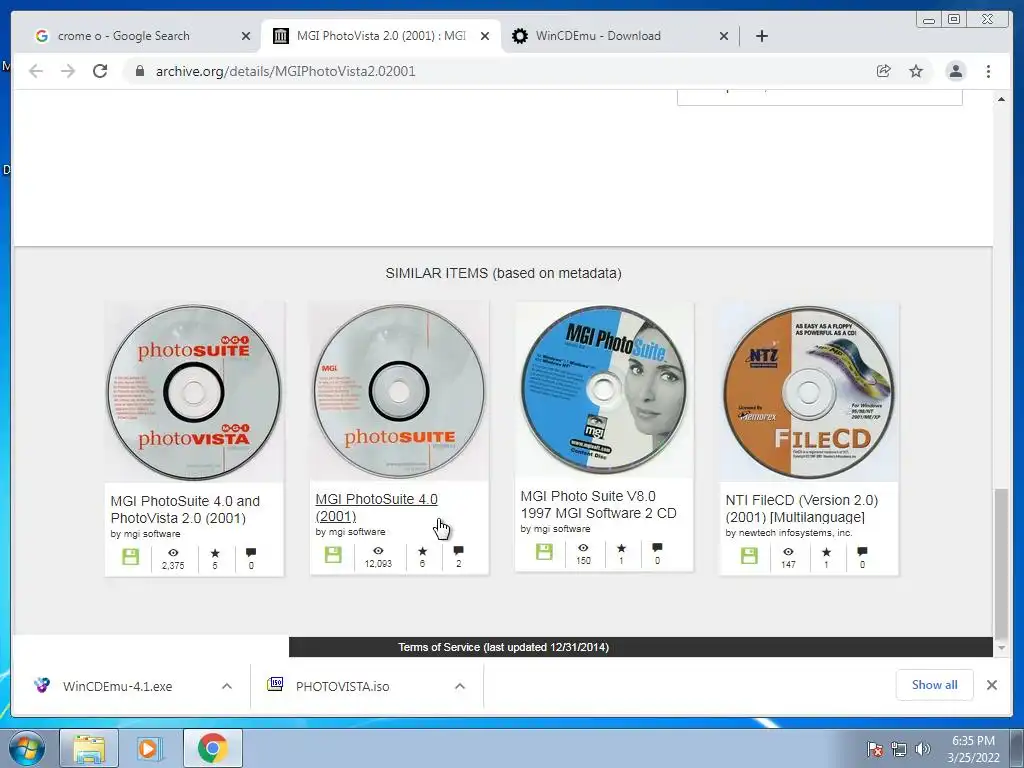This screenshot has width=1024, height=768.
Task: Click scrollbar up arrow
Action: click(1001, 99)
